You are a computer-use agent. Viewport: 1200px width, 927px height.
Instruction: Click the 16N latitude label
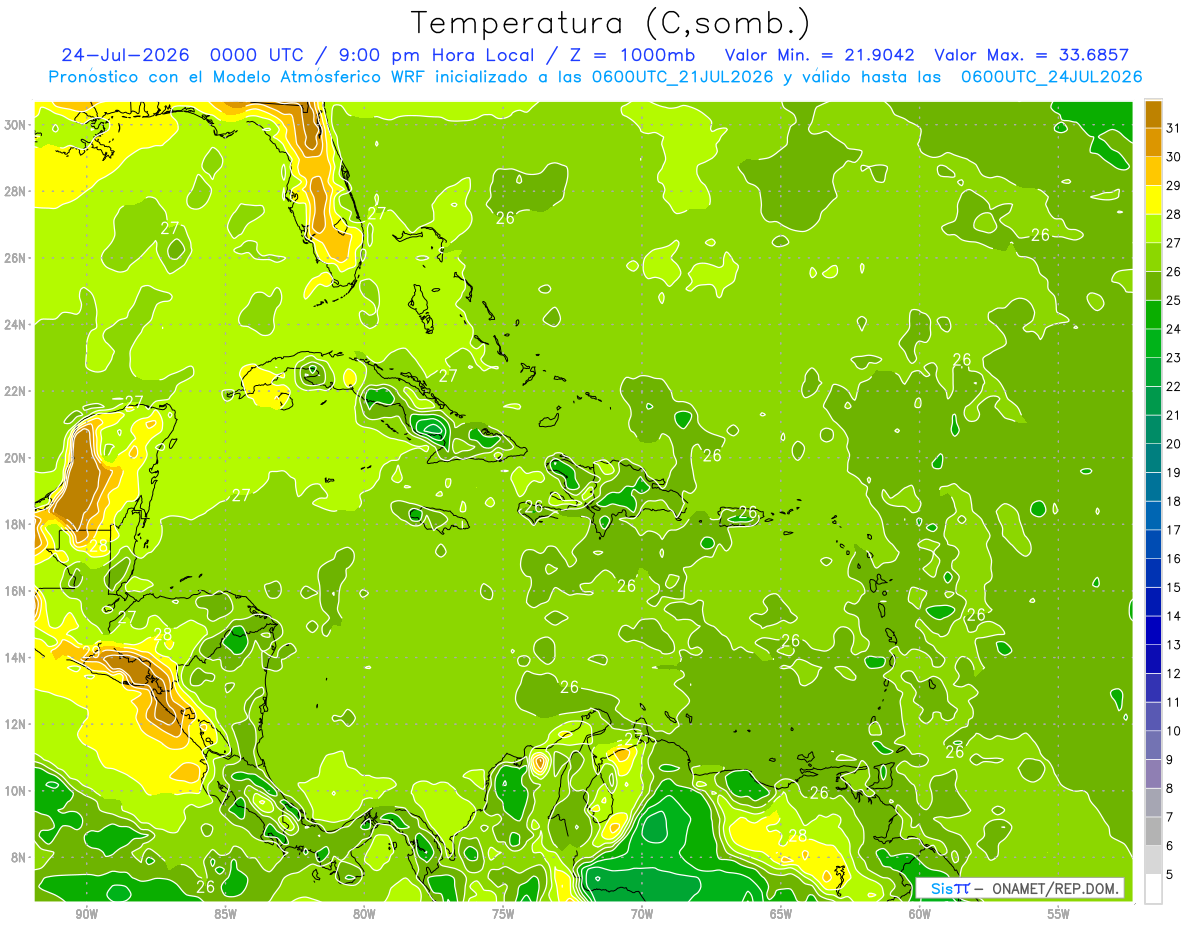[x=17, y=591]
